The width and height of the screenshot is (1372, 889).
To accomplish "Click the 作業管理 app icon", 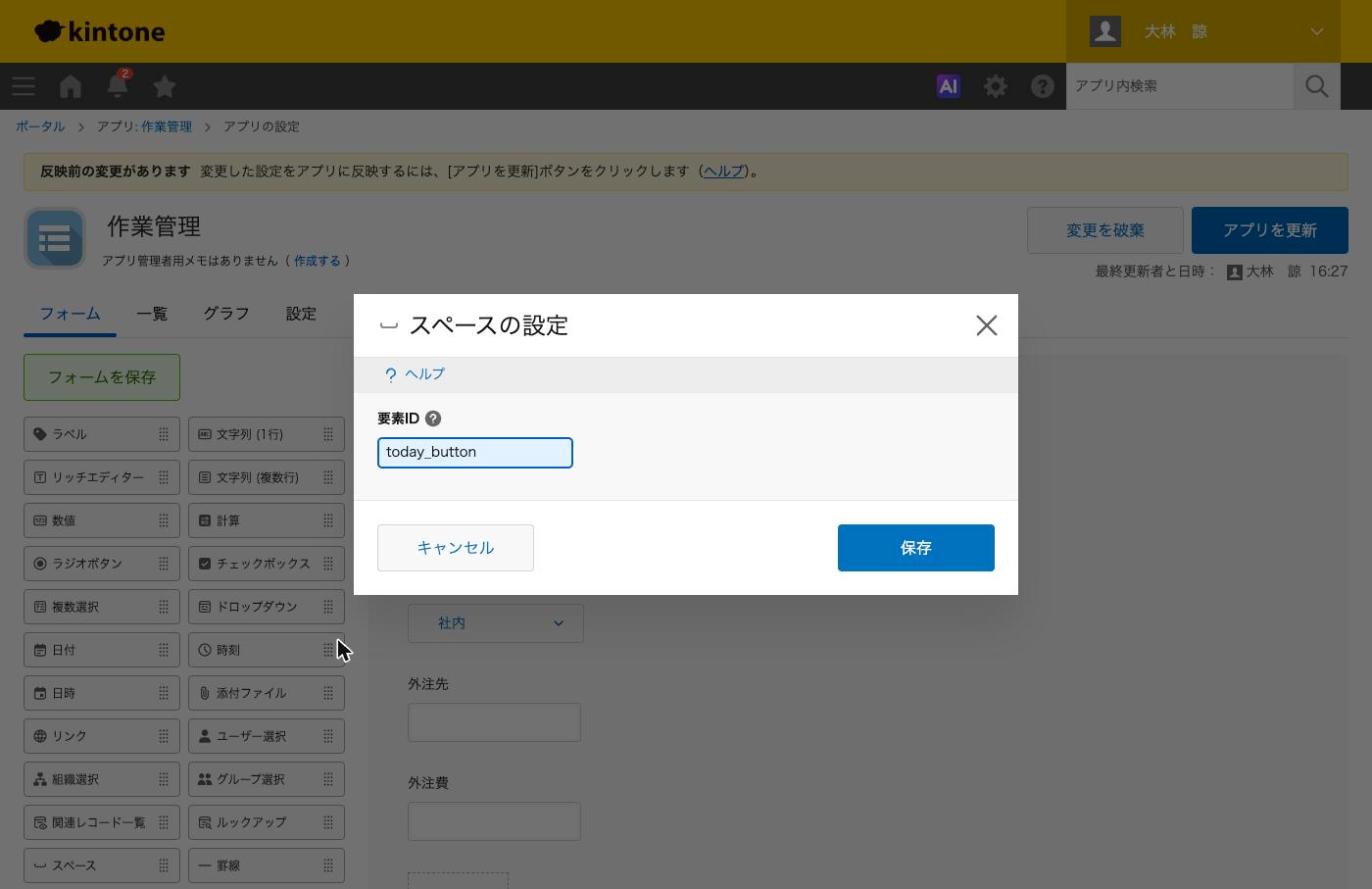I will click(x=55, y=238).
